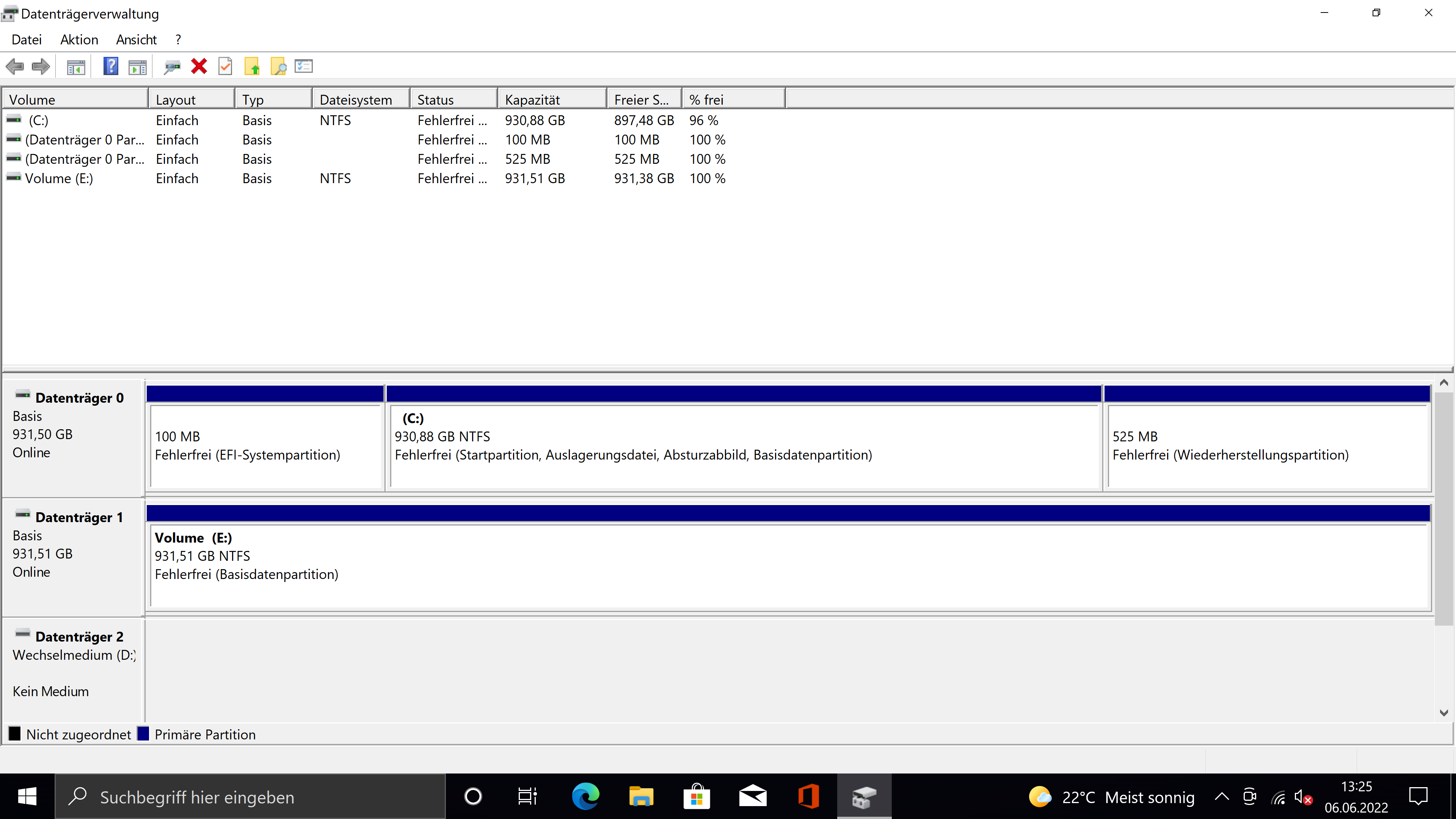1456x819 pixels.
Task: Click the remote computer connection icon
Action: (172, 66)
